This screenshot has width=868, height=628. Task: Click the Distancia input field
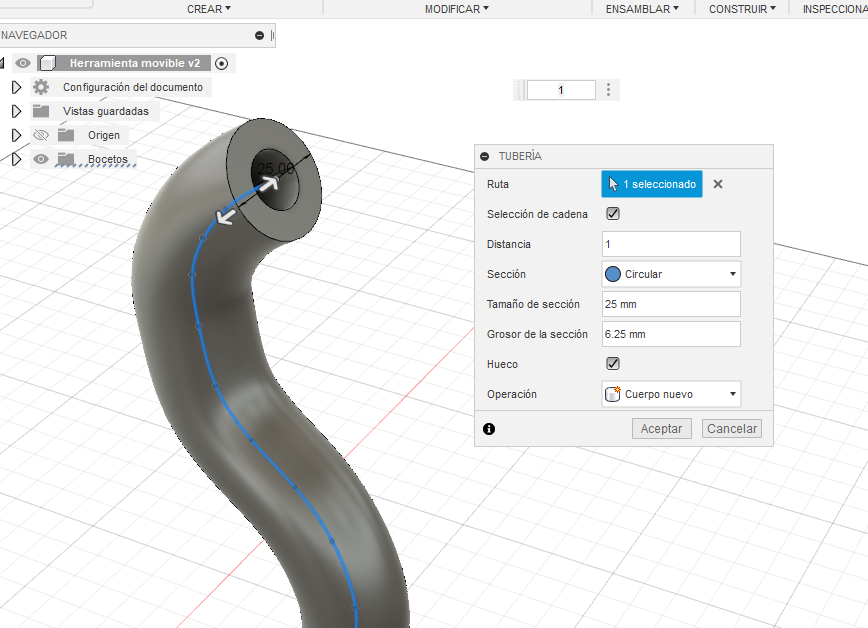tap(671, 244)
